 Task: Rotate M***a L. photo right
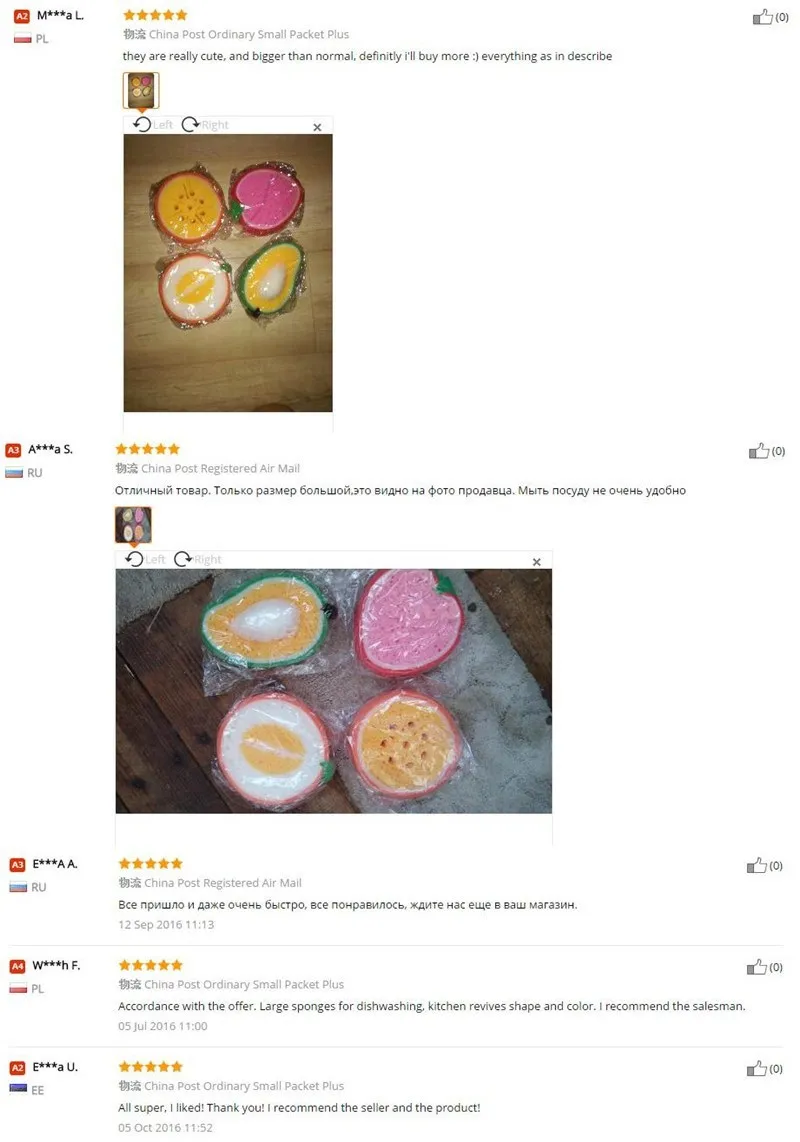(205, 125)
